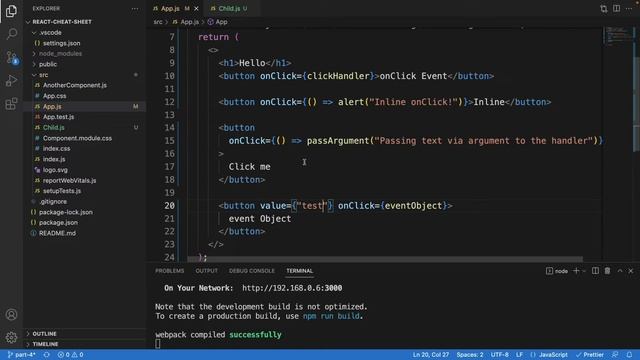Expand the Outline section
Image resolution: width=640 pixels, height=360 pixels.
44,334
